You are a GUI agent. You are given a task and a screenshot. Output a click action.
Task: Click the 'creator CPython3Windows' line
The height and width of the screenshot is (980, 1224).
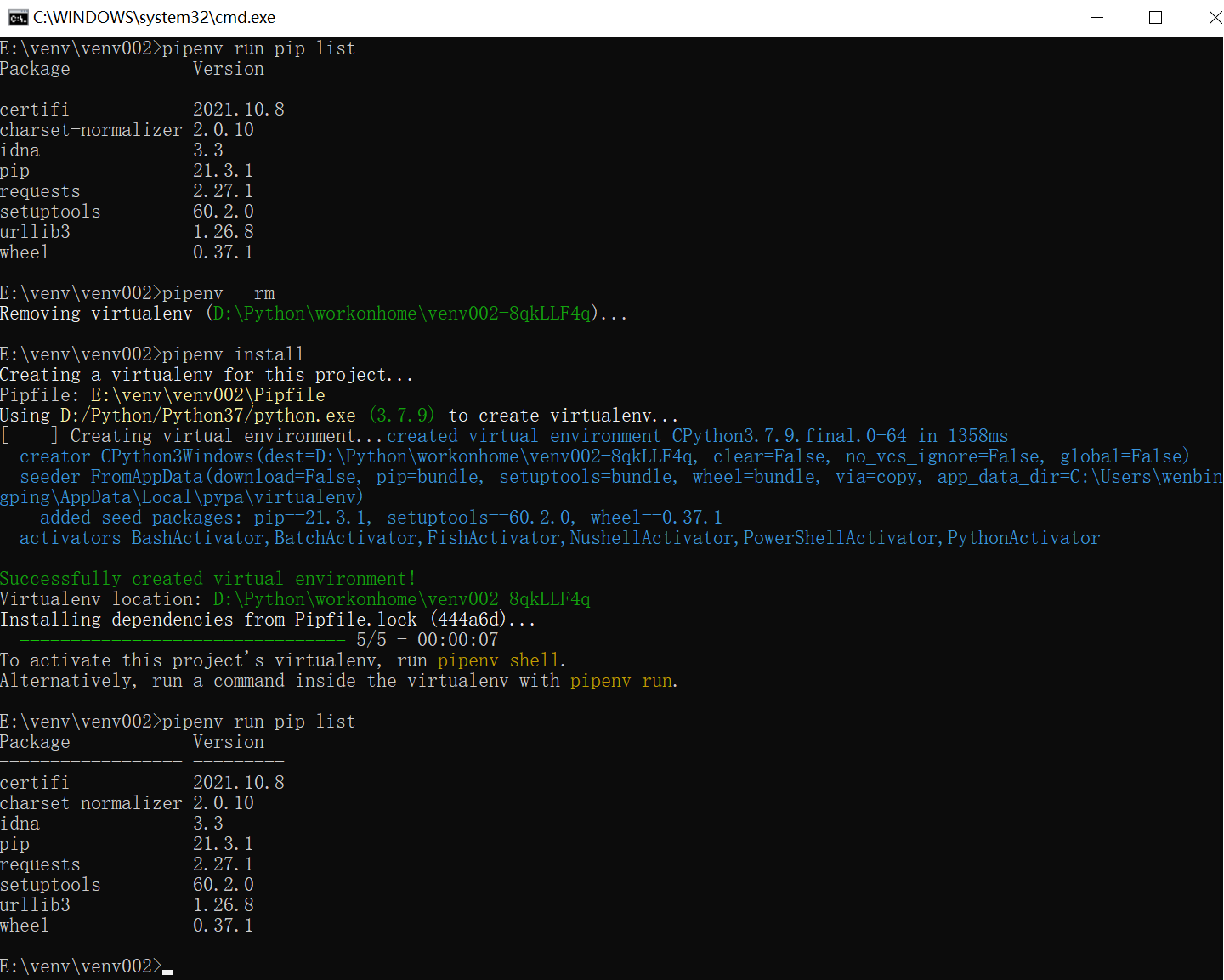605,456
